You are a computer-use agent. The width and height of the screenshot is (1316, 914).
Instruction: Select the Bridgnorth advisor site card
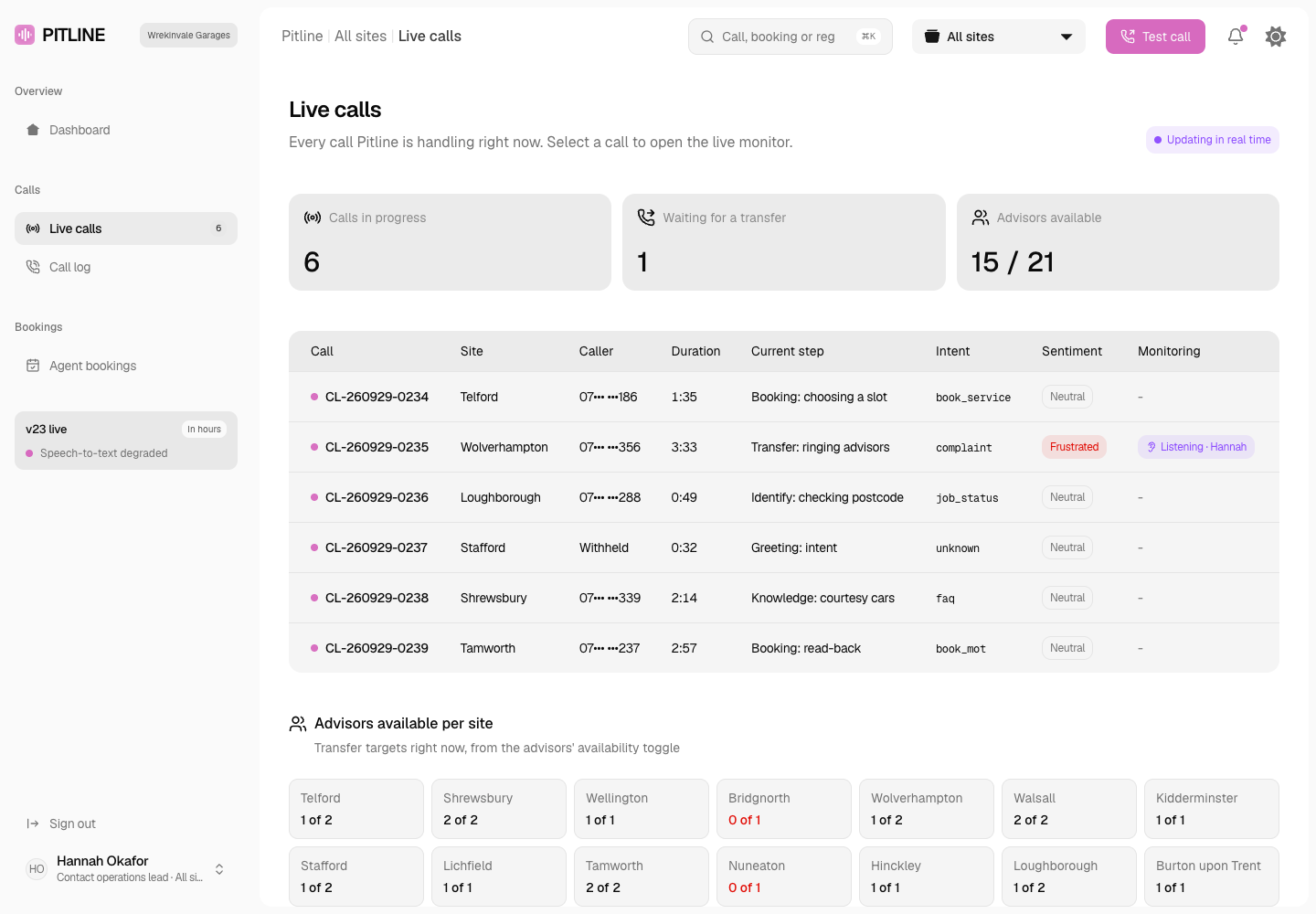784,809
